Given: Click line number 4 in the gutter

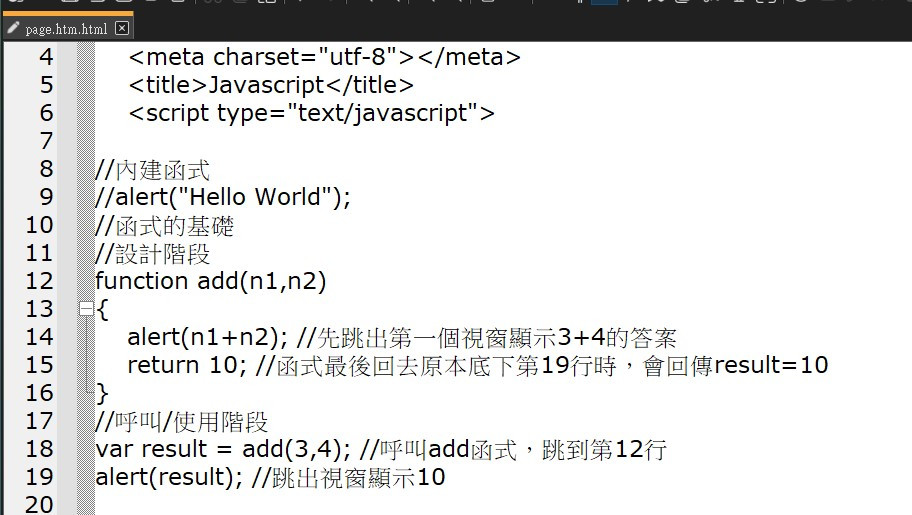Looking at the screenshot, I should 46,57.
